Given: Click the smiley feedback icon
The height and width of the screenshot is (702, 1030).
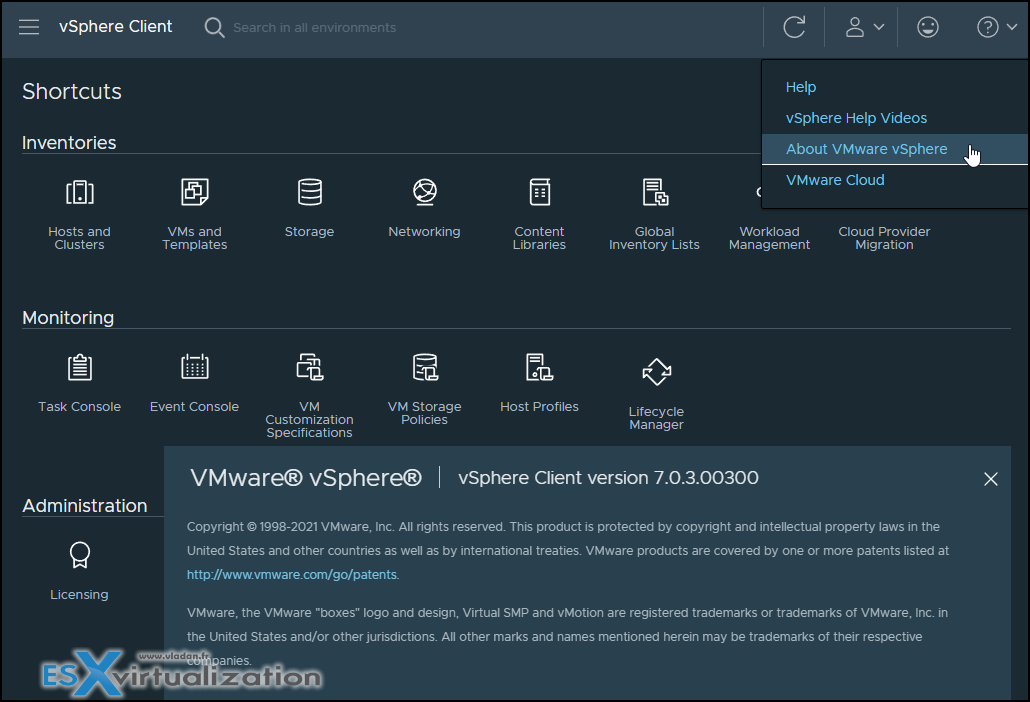Looking at the screenshot, I should coord(928,27).
